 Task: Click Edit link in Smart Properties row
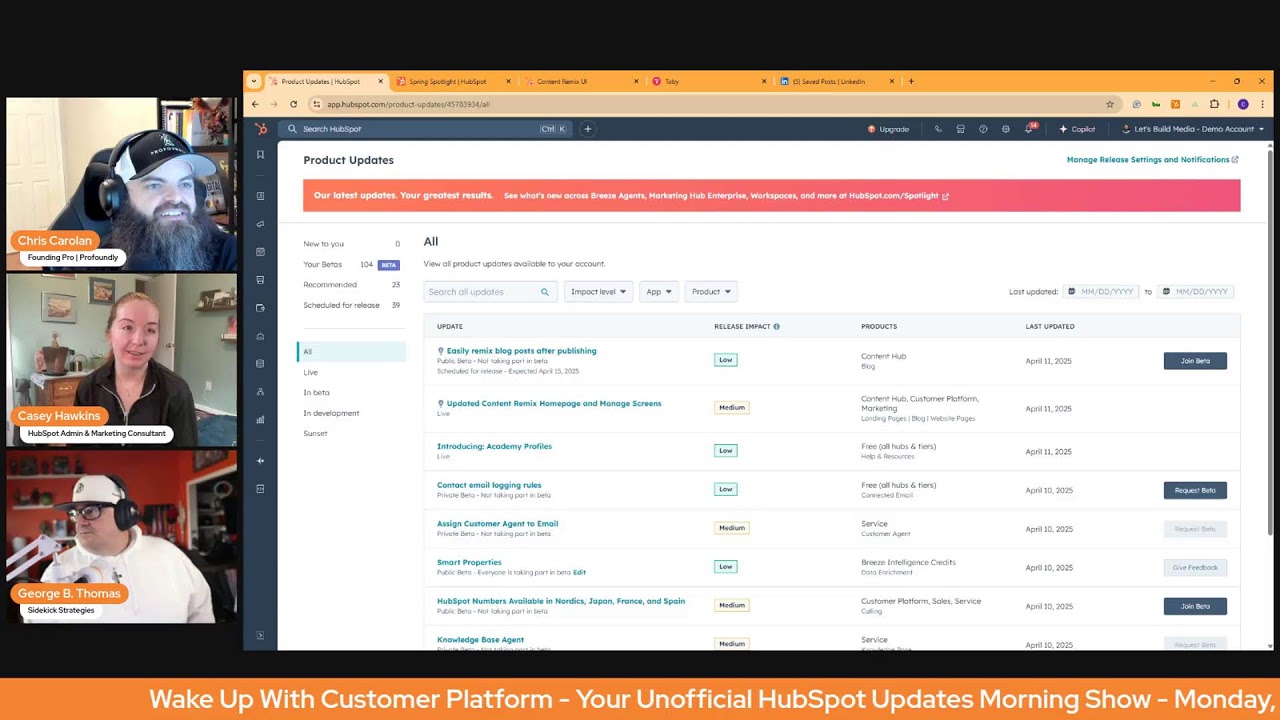[579, 573]
